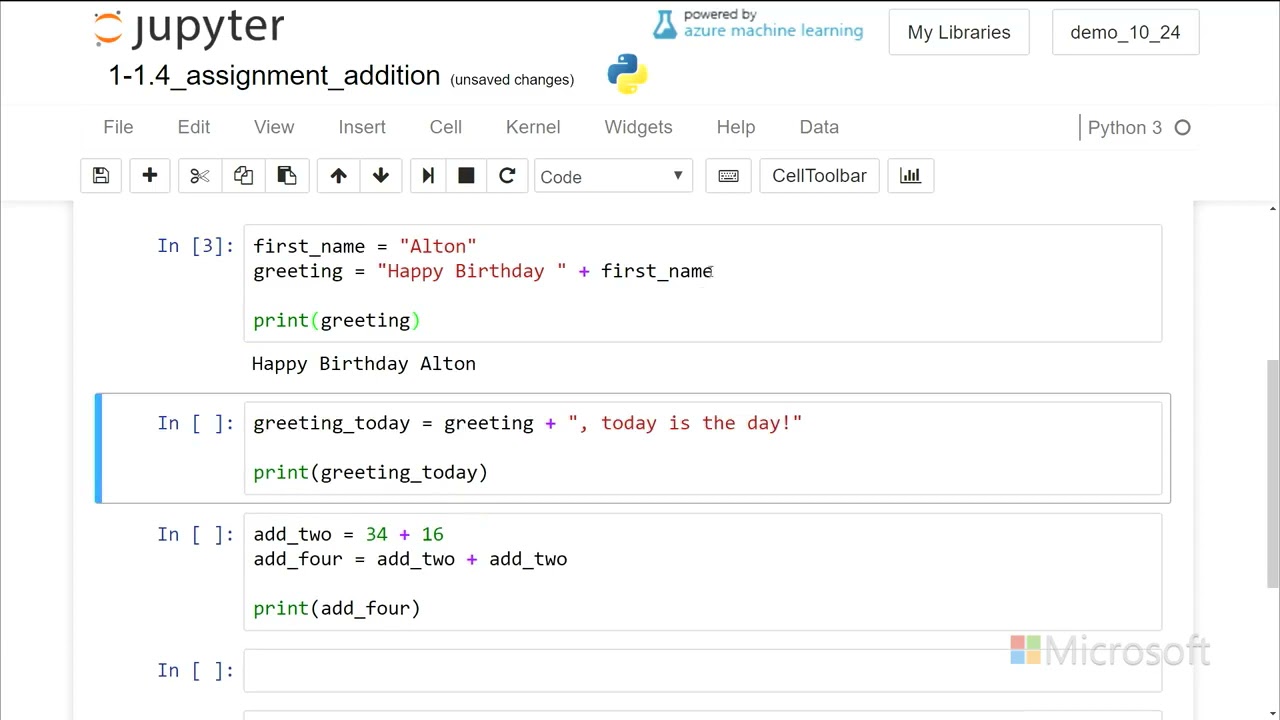Screen dimensions: 1280x720
Task: Click into the add_two code cell
Action: click(702, 571)
